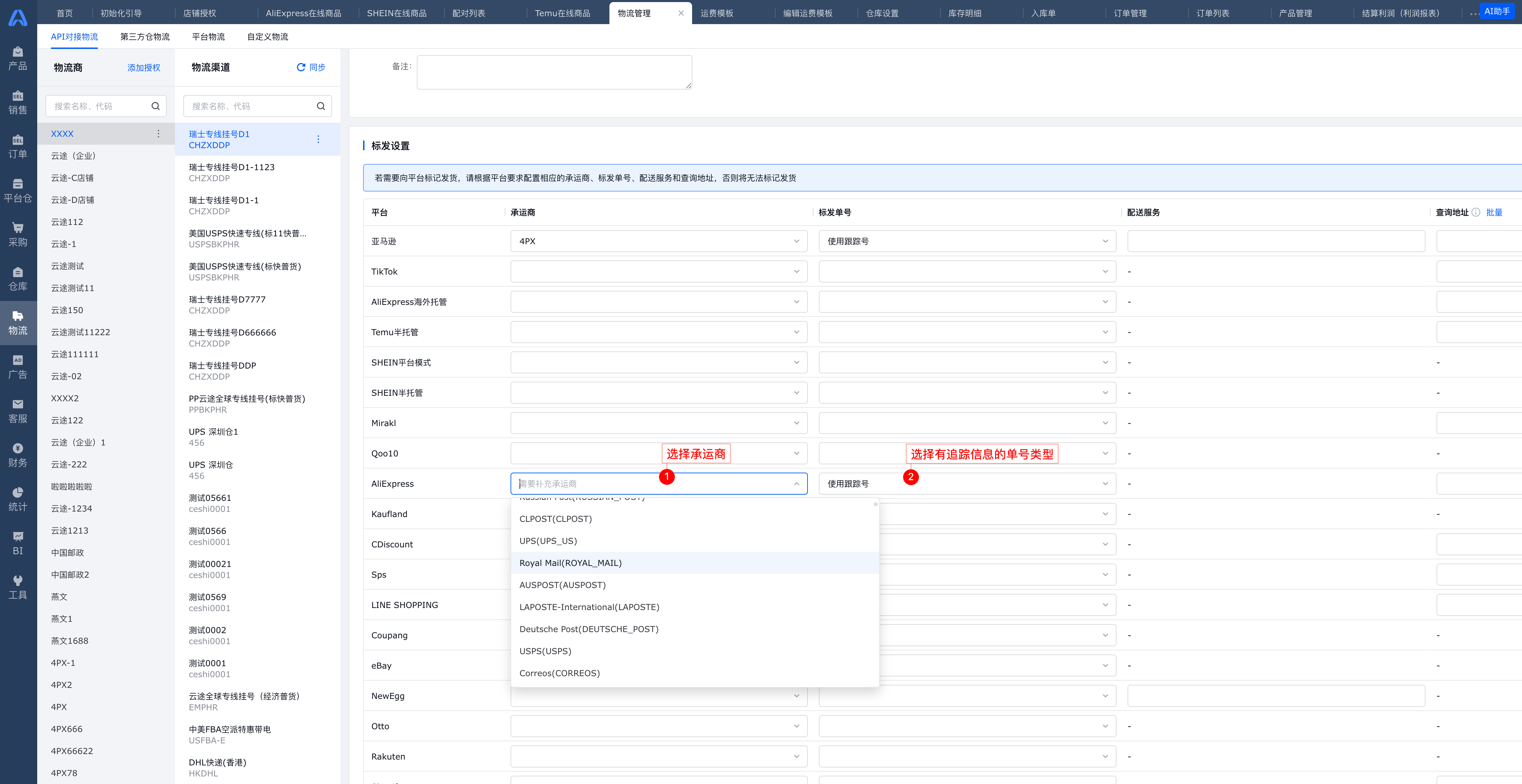The height and width of the screenshot is (784, 1522).
Task: Open the 物流 sidebar module
Action: click(x=18, y=323)
